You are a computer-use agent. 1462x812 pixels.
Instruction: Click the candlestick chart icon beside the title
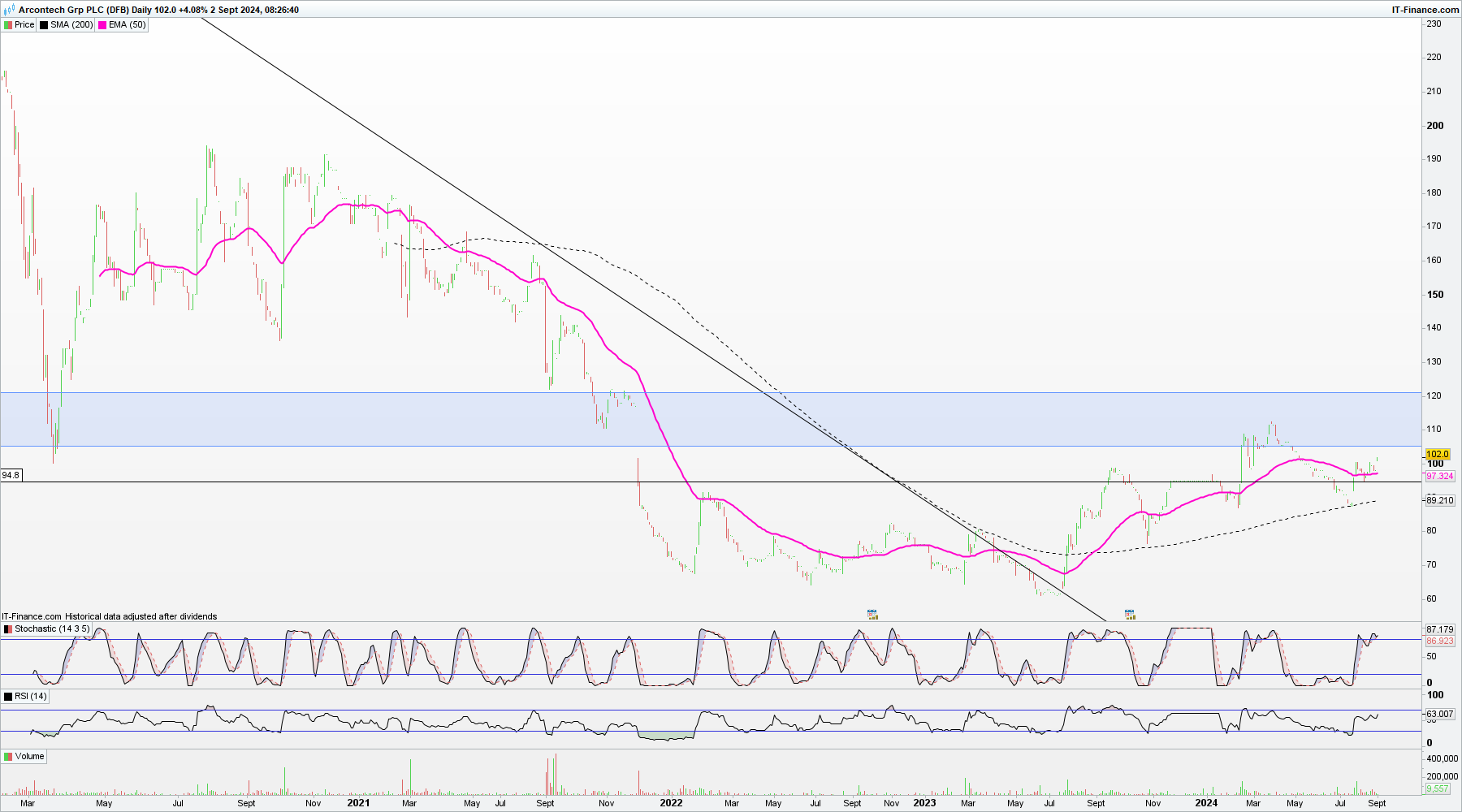[x=9, y=10]
